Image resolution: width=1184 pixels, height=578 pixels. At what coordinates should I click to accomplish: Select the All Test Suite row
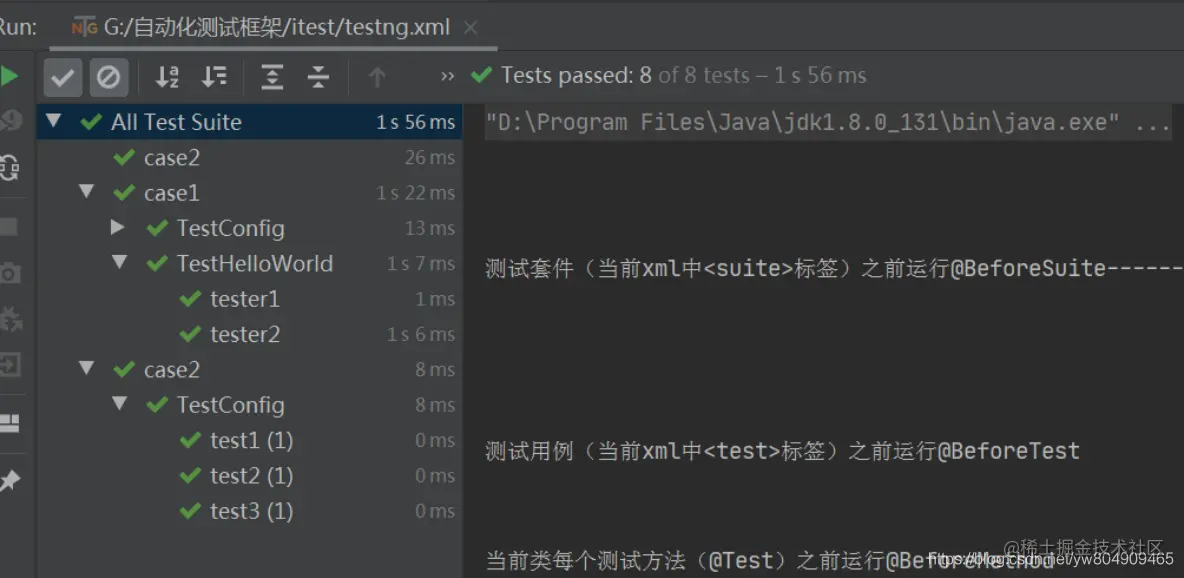tap(250, 122)
